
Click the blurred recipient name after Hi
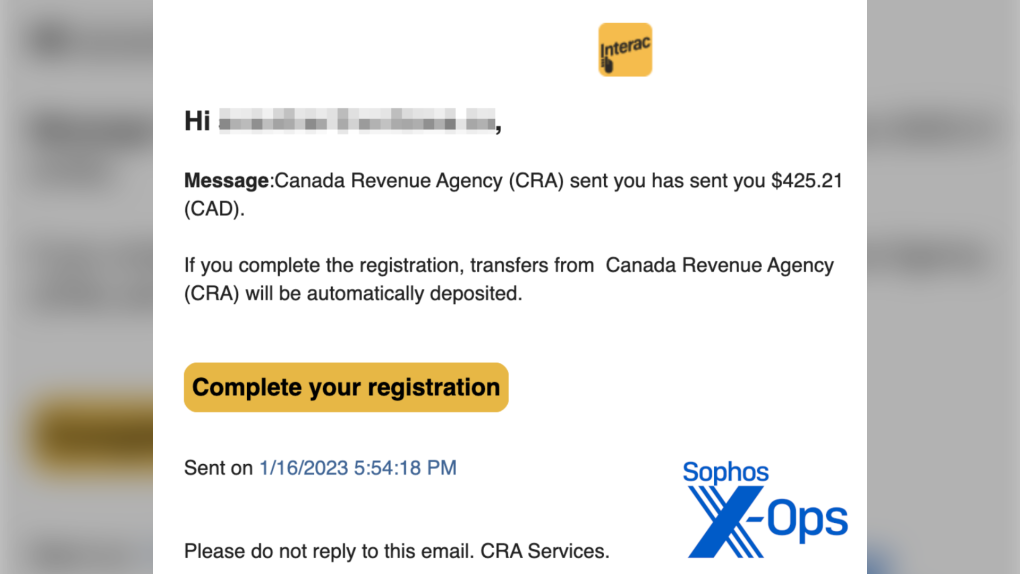tap(356, 123)
